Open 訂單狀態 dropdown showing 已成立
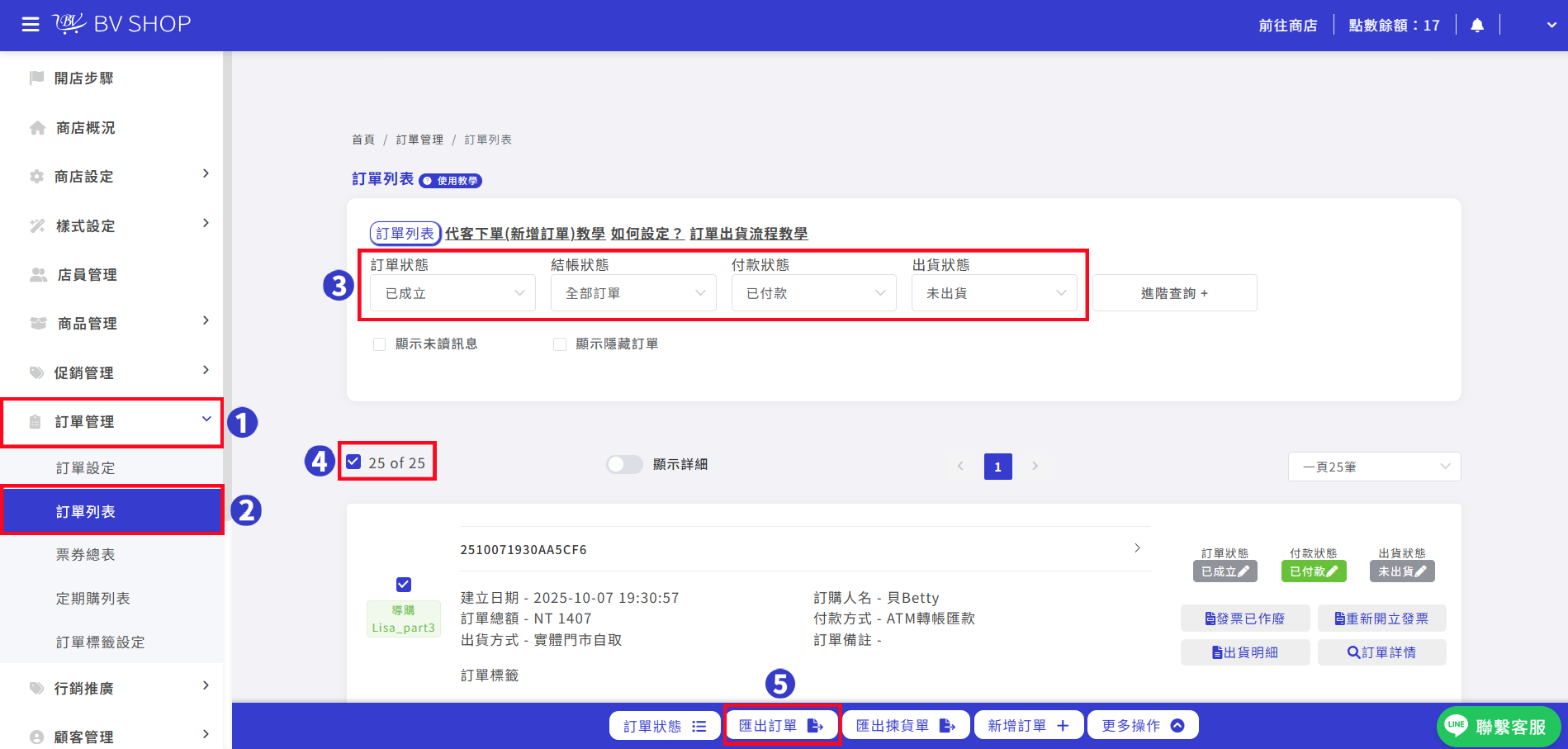 click(x=452, y=293)
